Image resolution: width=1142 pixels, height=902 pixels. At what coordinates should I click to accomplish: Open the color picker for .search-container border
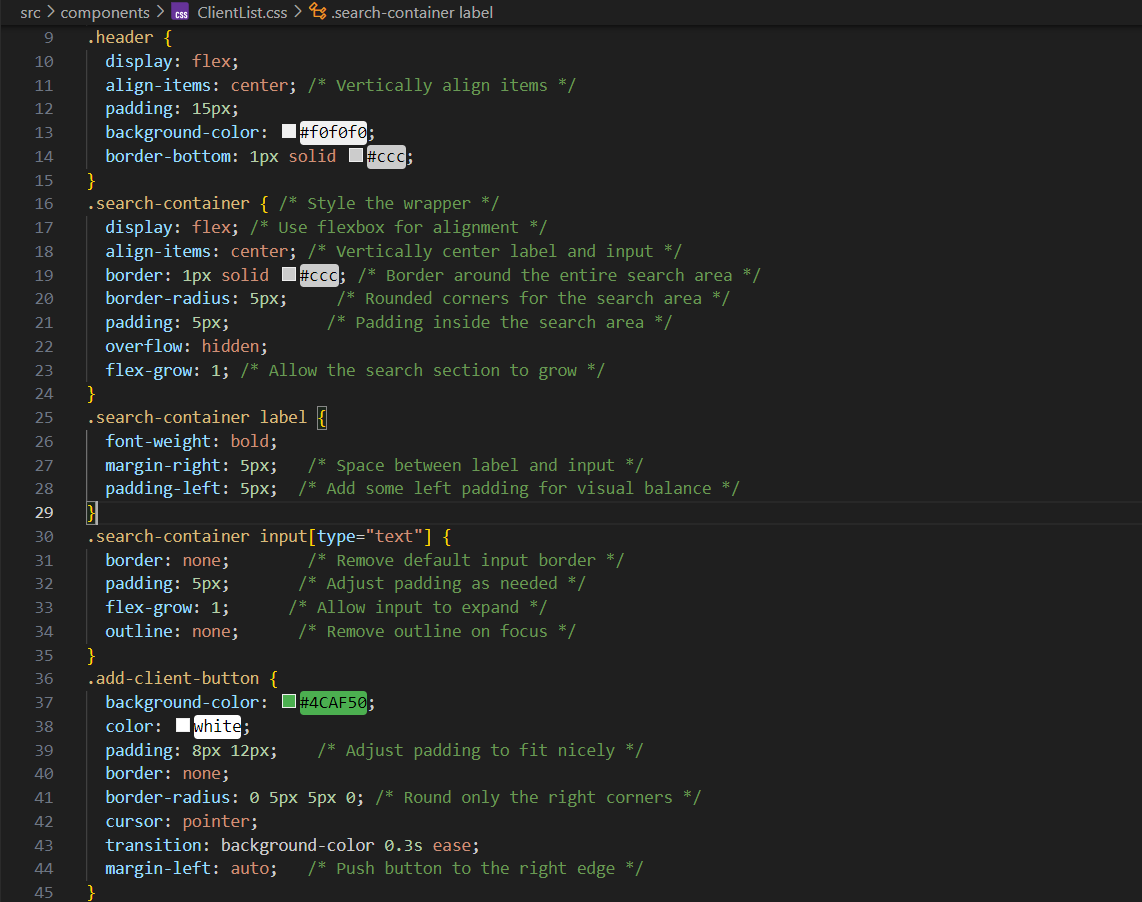[x=289, y=275]
